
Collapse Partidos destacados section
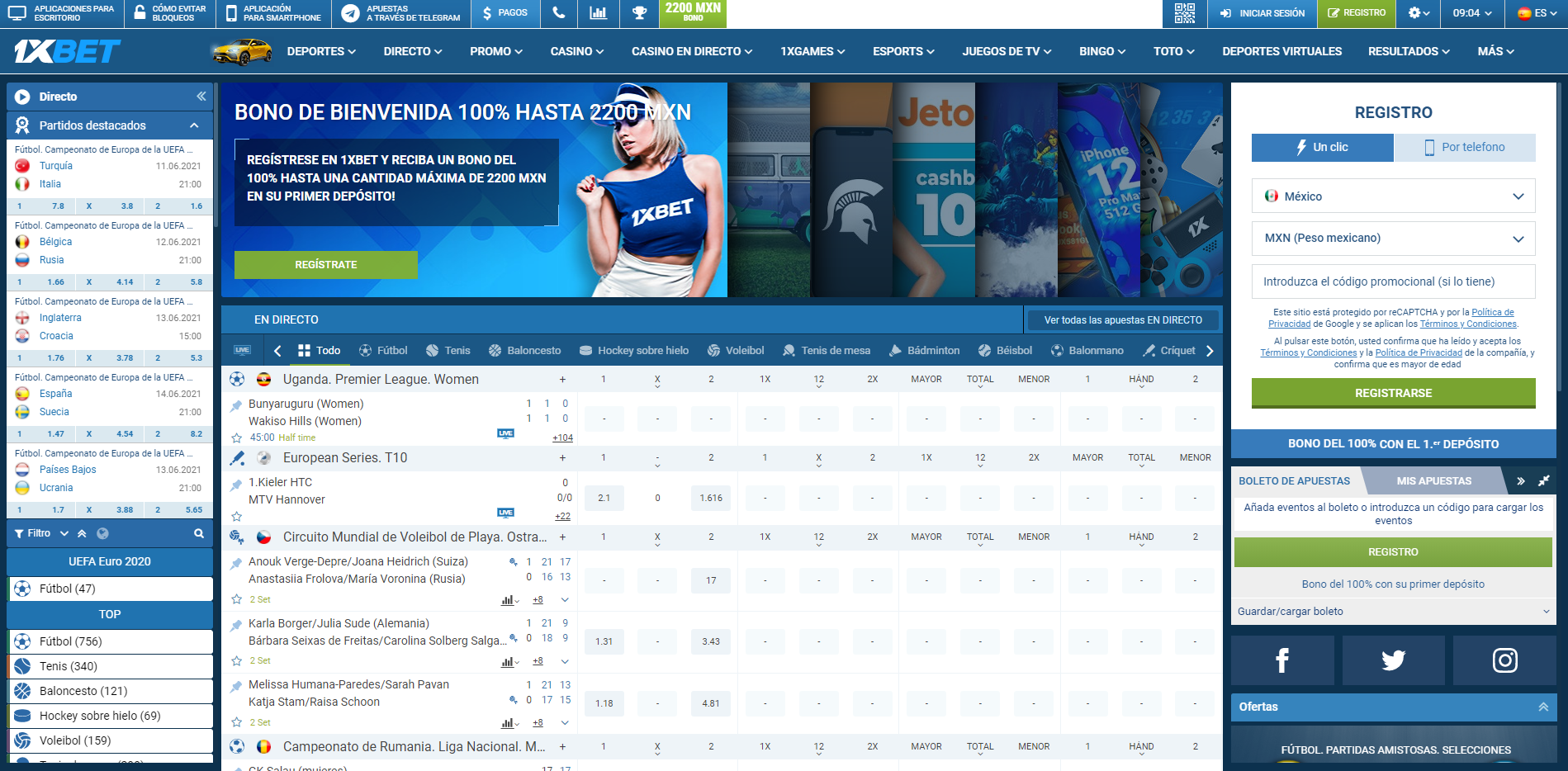pyautogui.click(x=194, y=125)
